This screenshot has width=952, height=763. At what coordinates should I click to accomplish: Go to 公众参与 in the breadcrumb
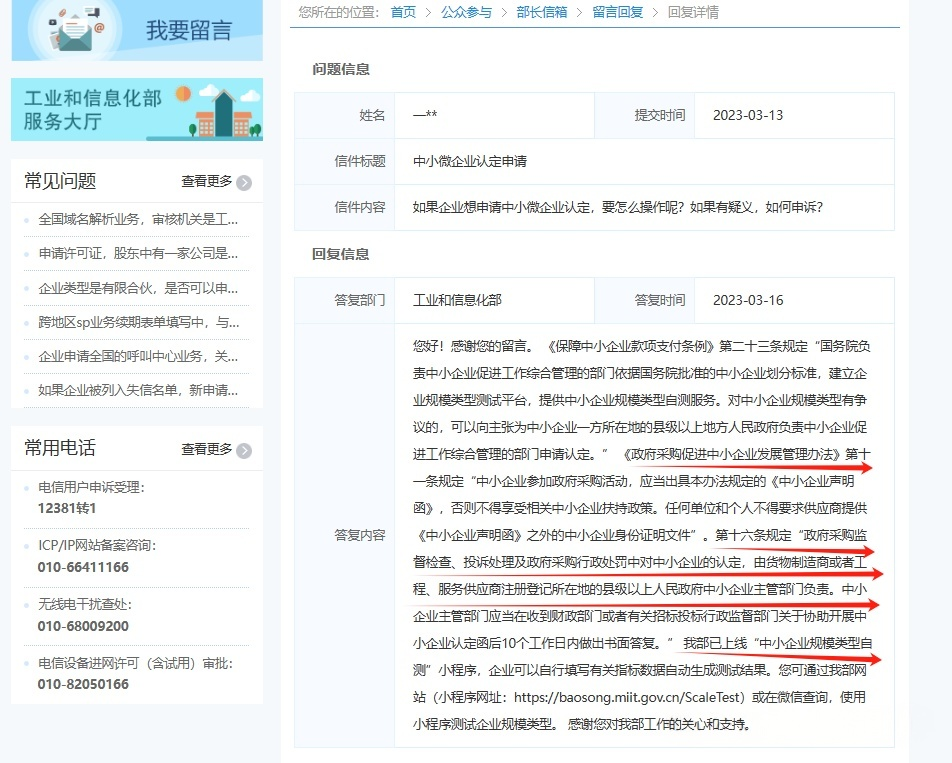click(x=466, y=12)
